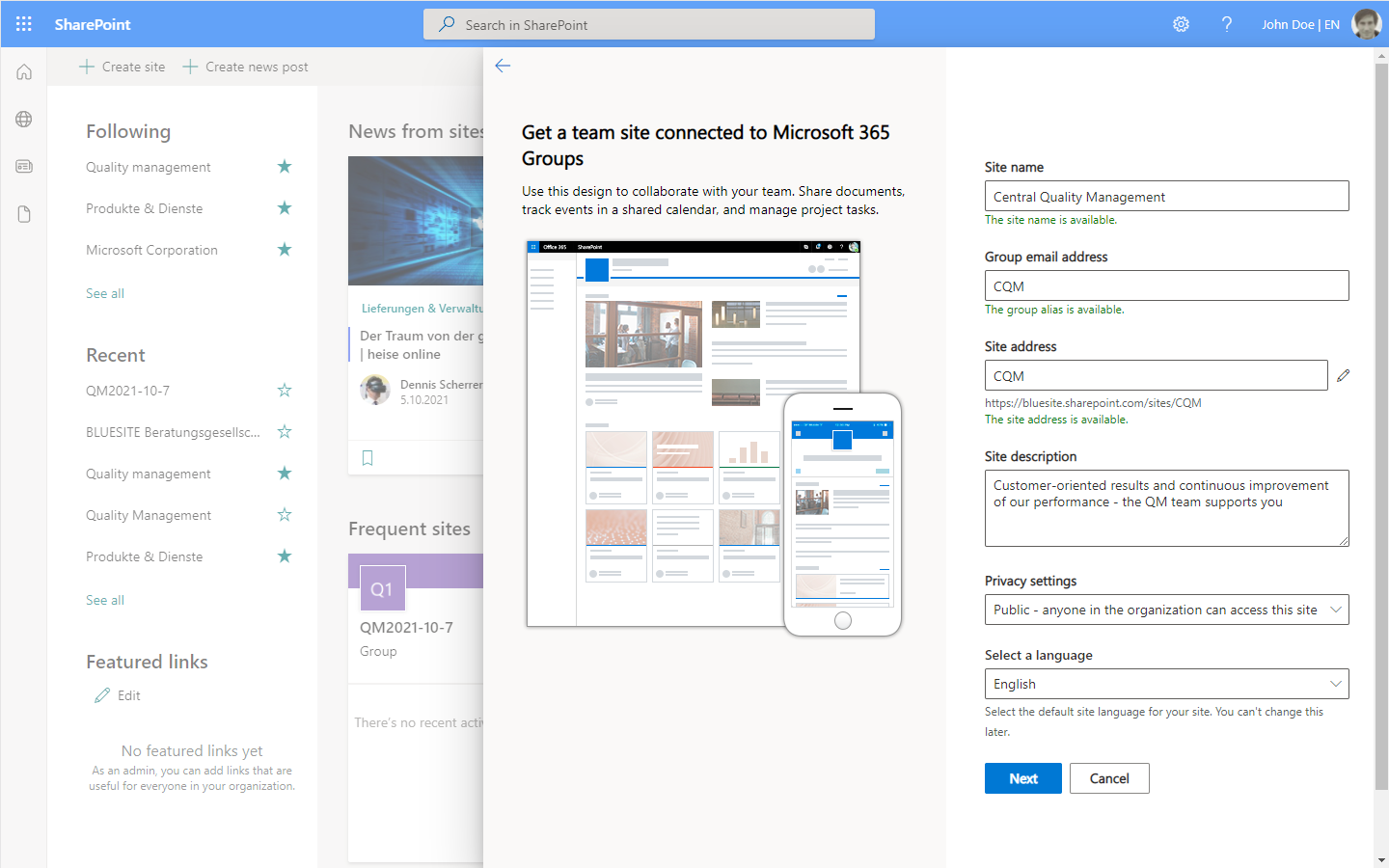Click the site URL text https://bluesite.sharepoint.com/sites/CQM

[1093, 403]
